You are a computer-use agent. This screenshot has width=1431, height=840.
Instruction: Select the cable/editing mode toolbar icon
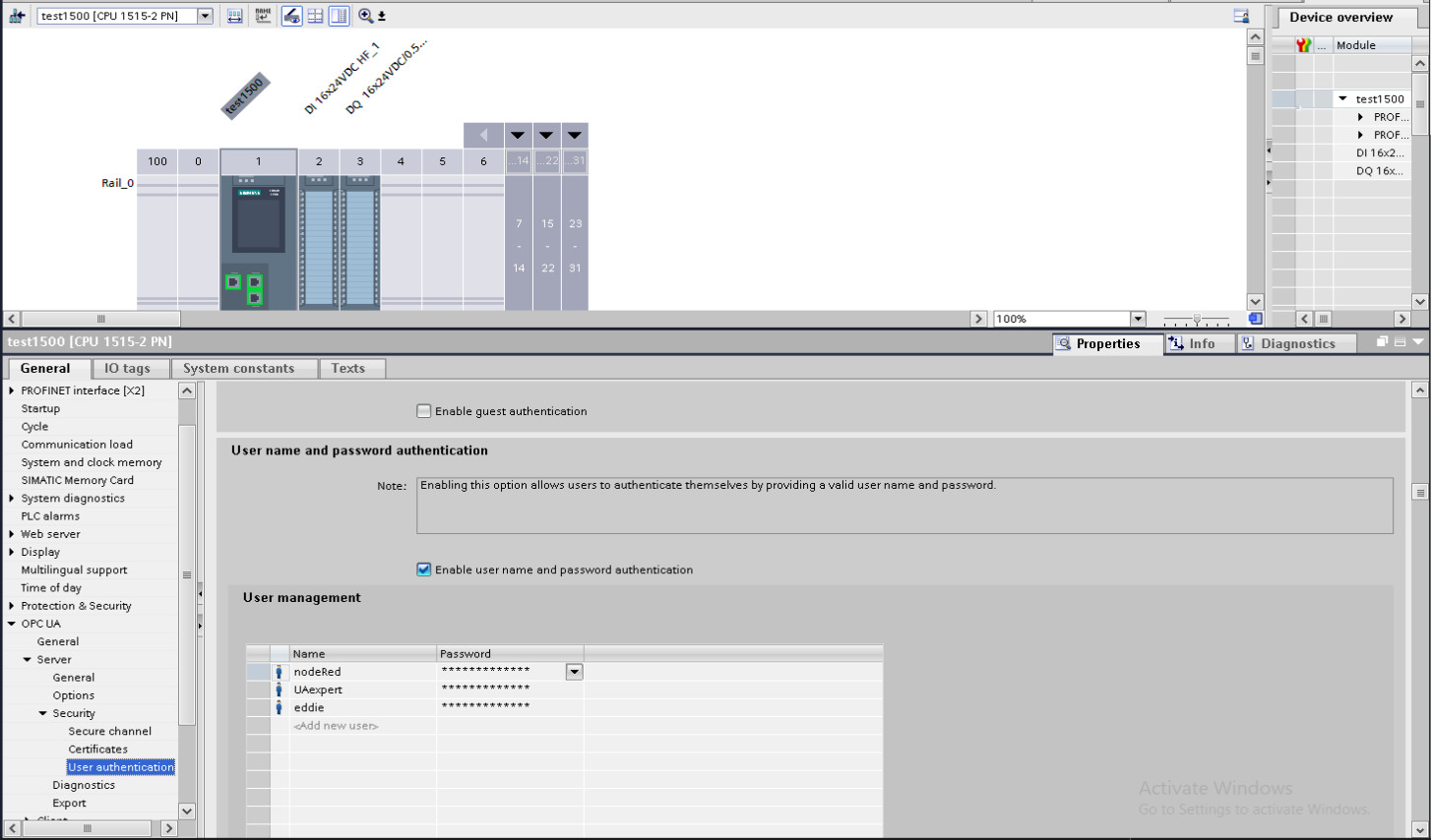point(291,15)
